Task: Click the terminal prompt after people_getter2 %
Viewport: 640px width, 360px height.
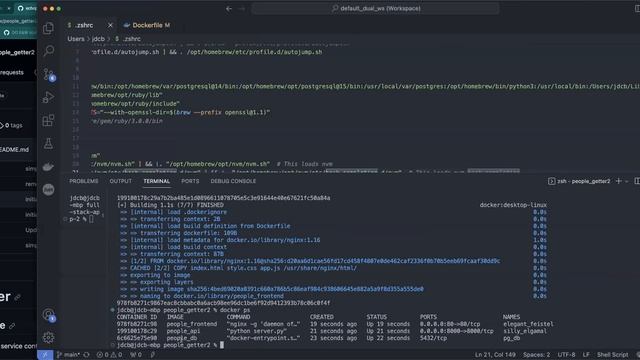Action: click(x=222, y=345)
